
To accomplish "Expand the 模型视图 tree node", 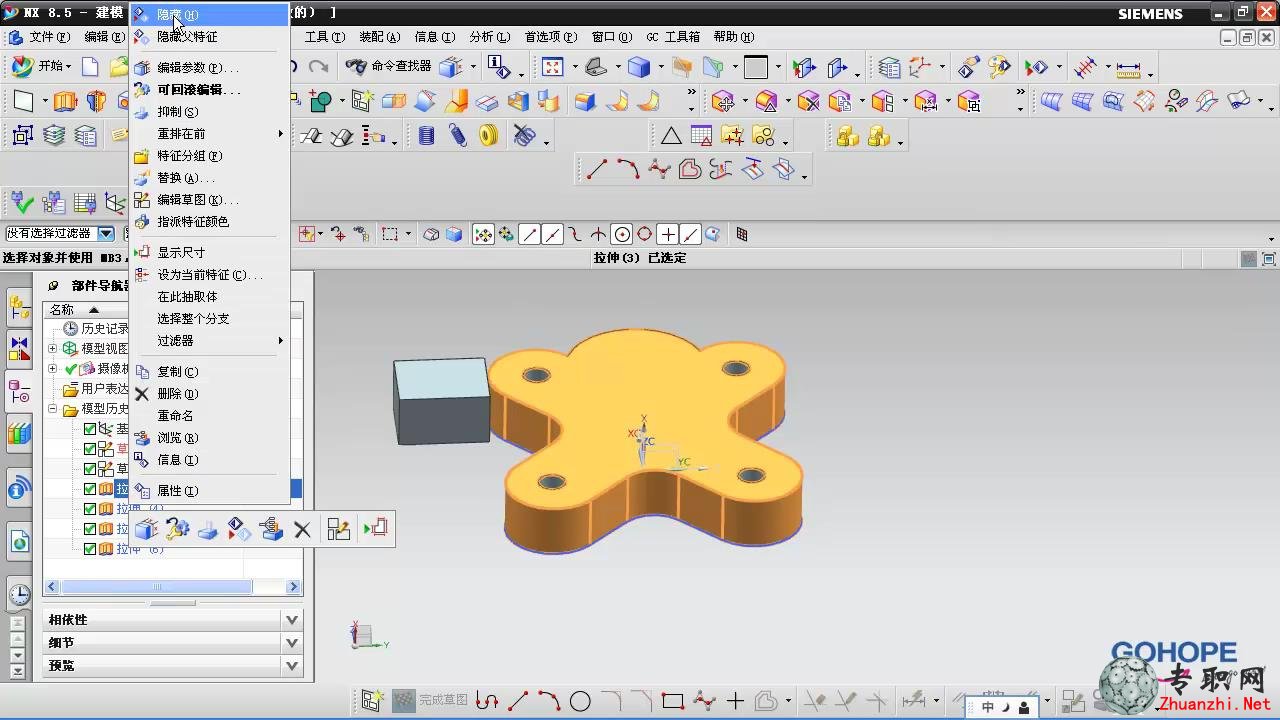I will point(53,349).
